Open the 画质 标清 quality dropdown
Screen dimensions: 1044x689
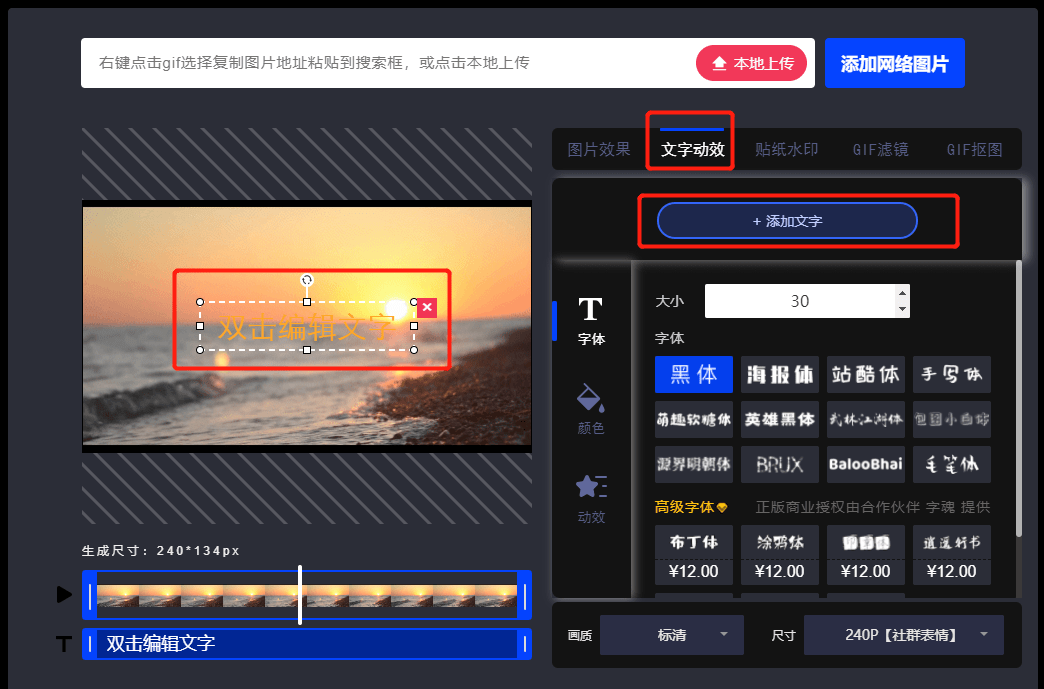tap(671, 635)
